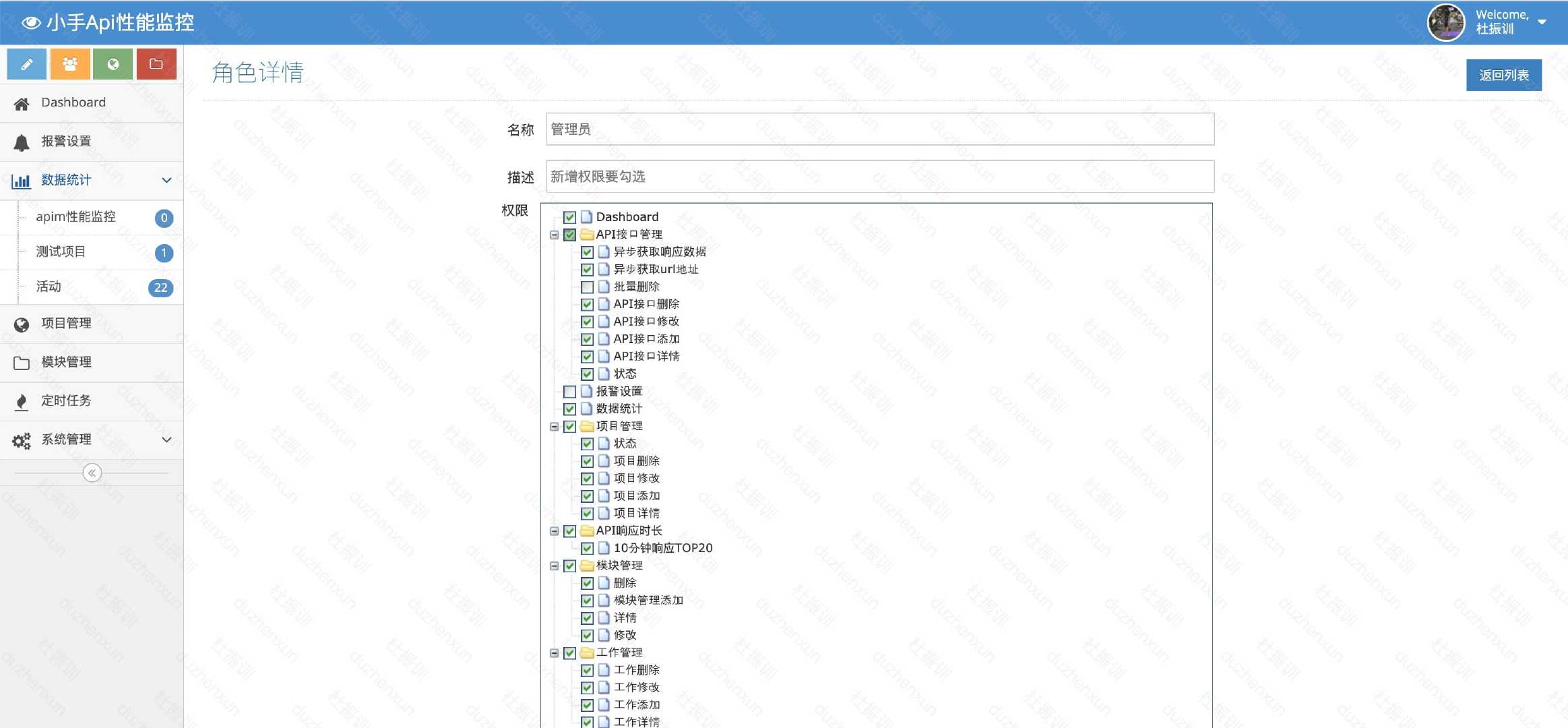This screenshot has height=728, width=1568.
Task: Open the 项目管理 sidebar menu
Action: 66,324
